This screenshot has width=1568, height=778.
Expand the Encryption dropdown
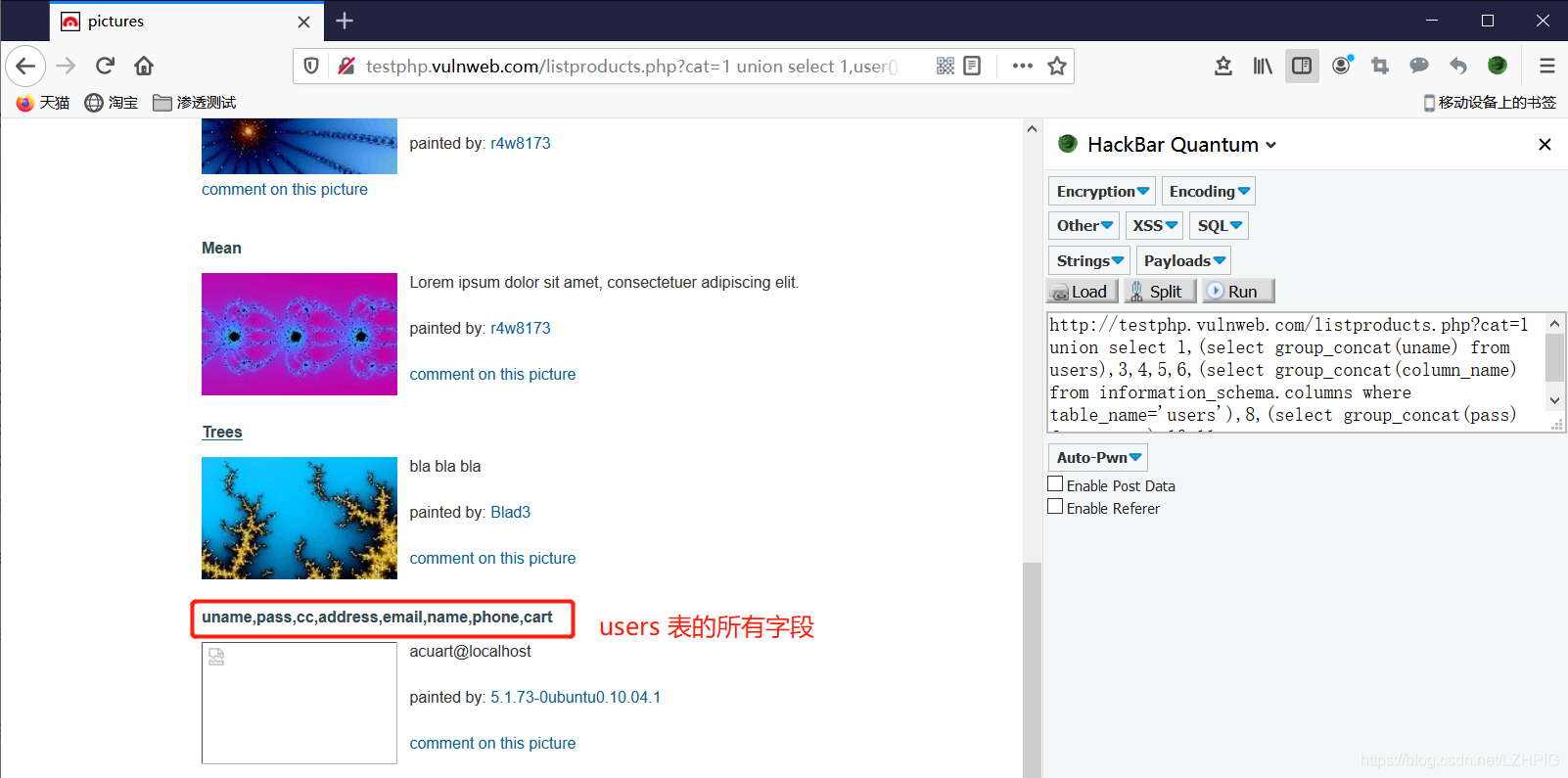tap(1102, 191)
